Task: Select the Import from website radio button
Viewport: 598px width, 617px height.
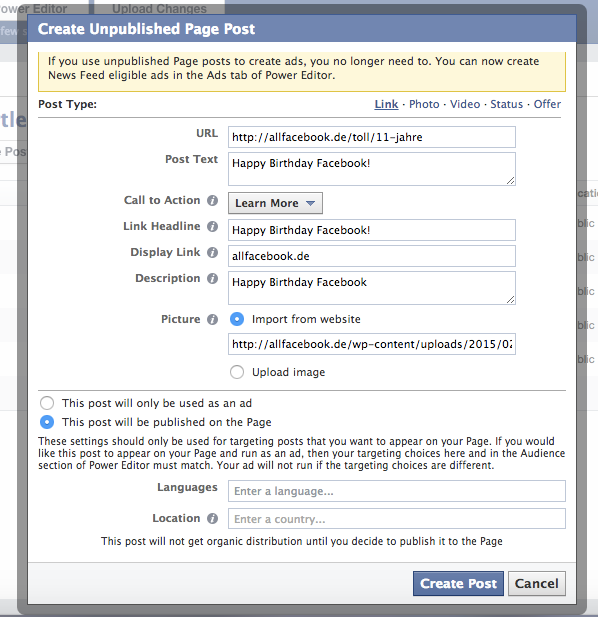Action: [237, 319]
